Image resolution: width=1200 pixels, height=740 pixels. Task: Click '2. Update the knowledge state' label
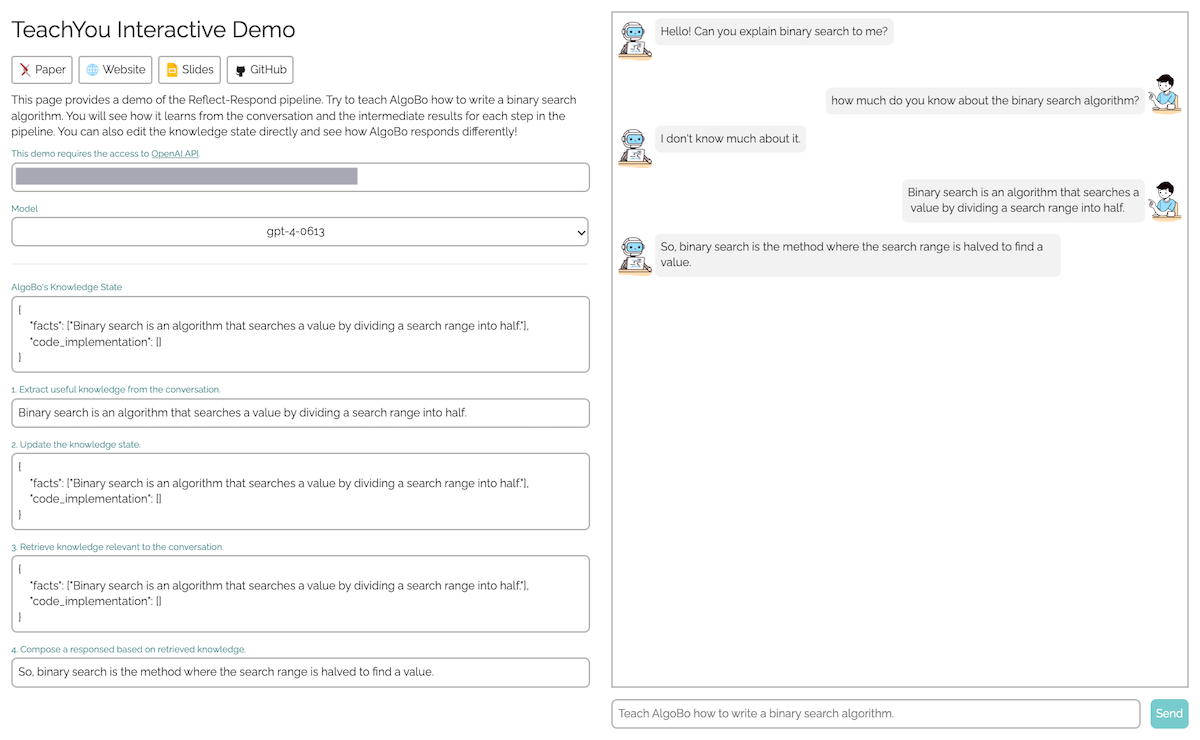click(x=76, y=444)
